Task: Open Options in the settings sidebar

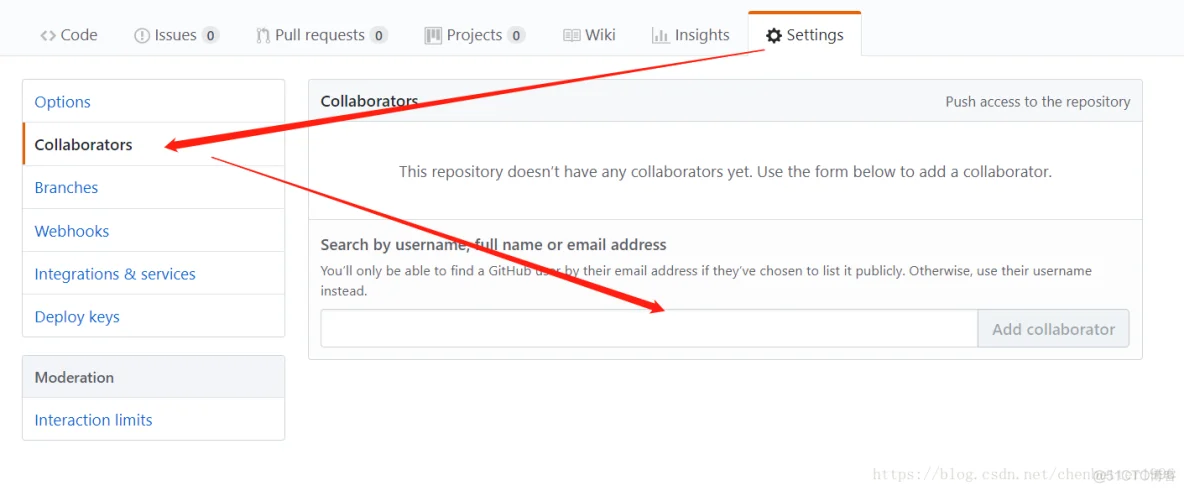Action: click(x=153, y=102)
